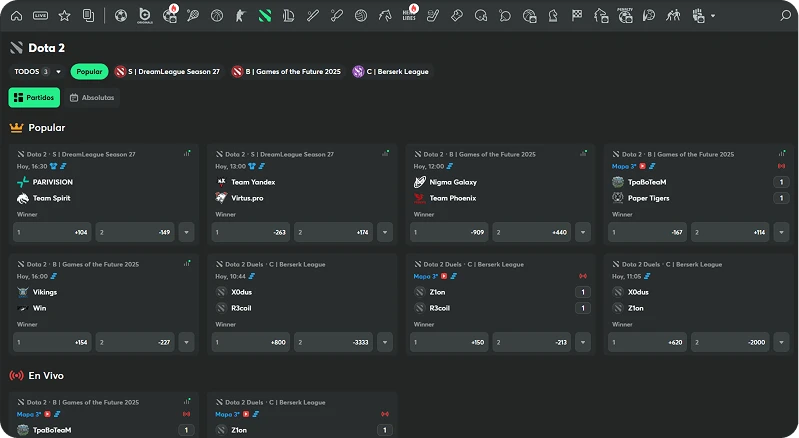Open favorites via the star icon
799x438 pixels.
65,15
